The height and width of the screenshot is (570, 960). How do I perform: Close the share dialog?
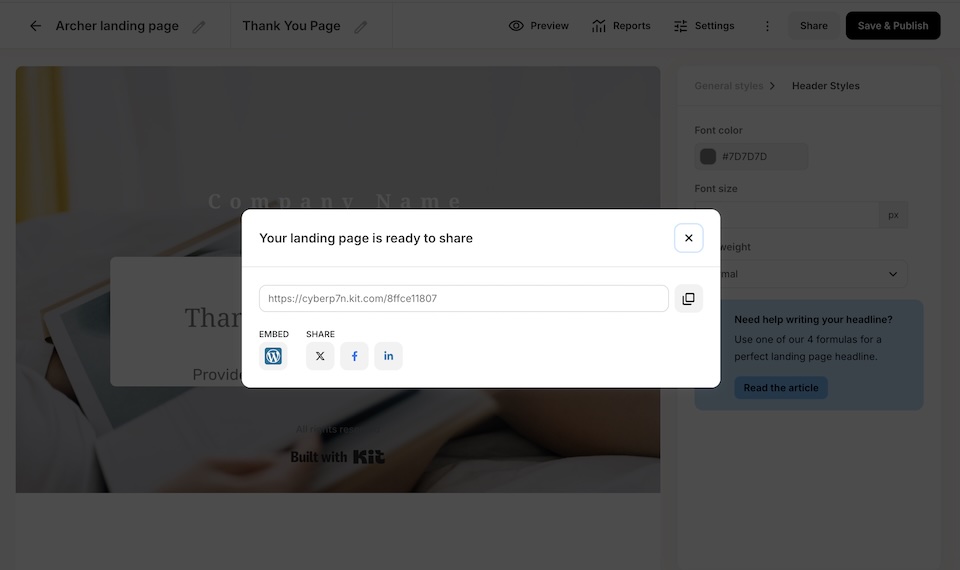[x=688, y=238]
